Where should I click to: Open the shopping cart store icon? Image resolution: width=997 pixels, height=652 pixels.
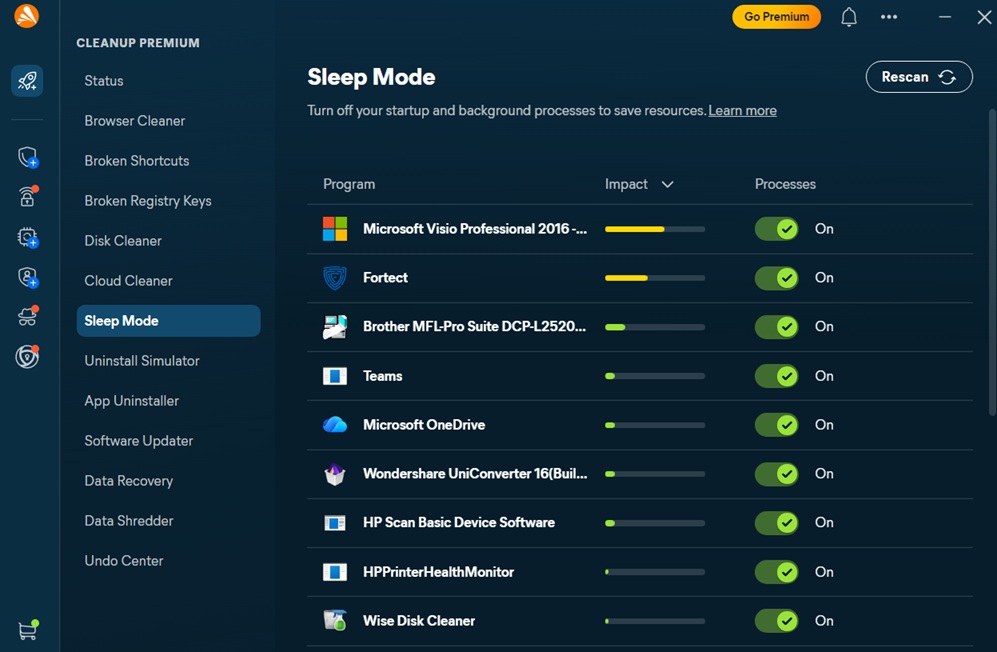28,630
